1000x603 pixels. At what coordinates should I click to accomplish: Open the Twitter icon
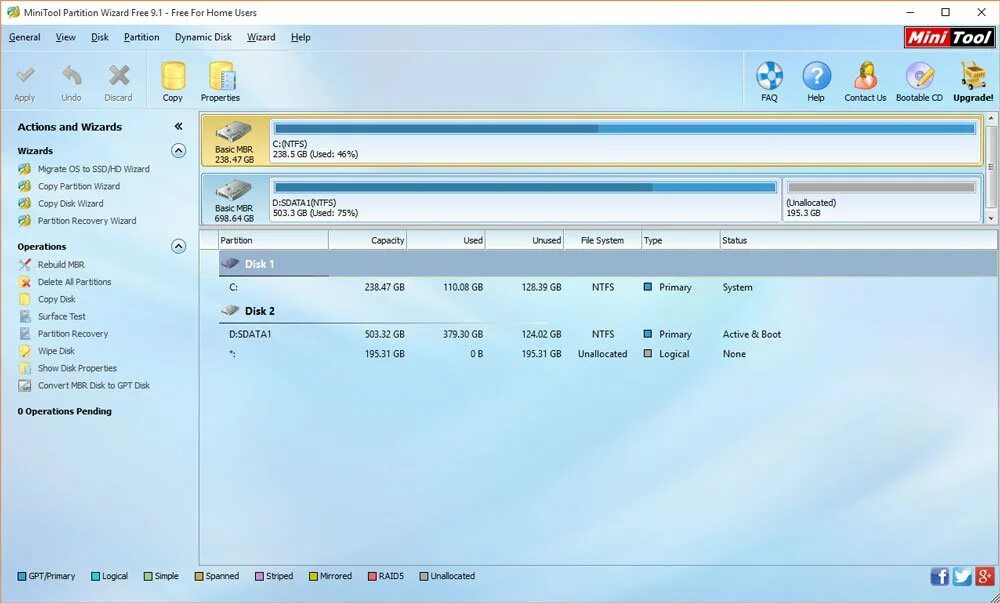[x=962, y=576]
